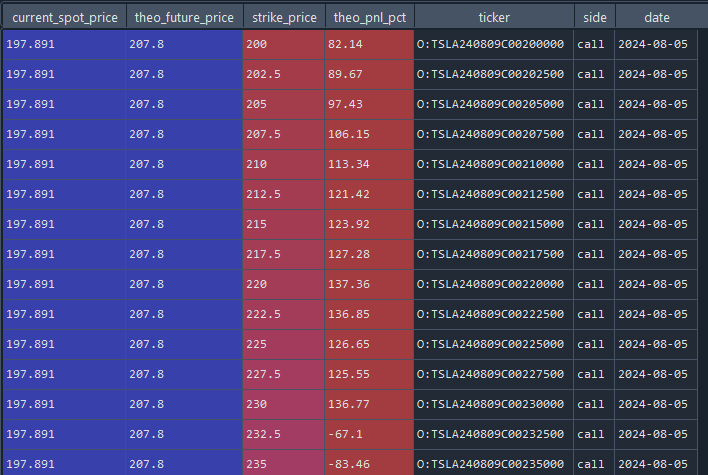Select strike price cell 220
Image resolution: width=708 pixels, height=475 pixels.
284,284
